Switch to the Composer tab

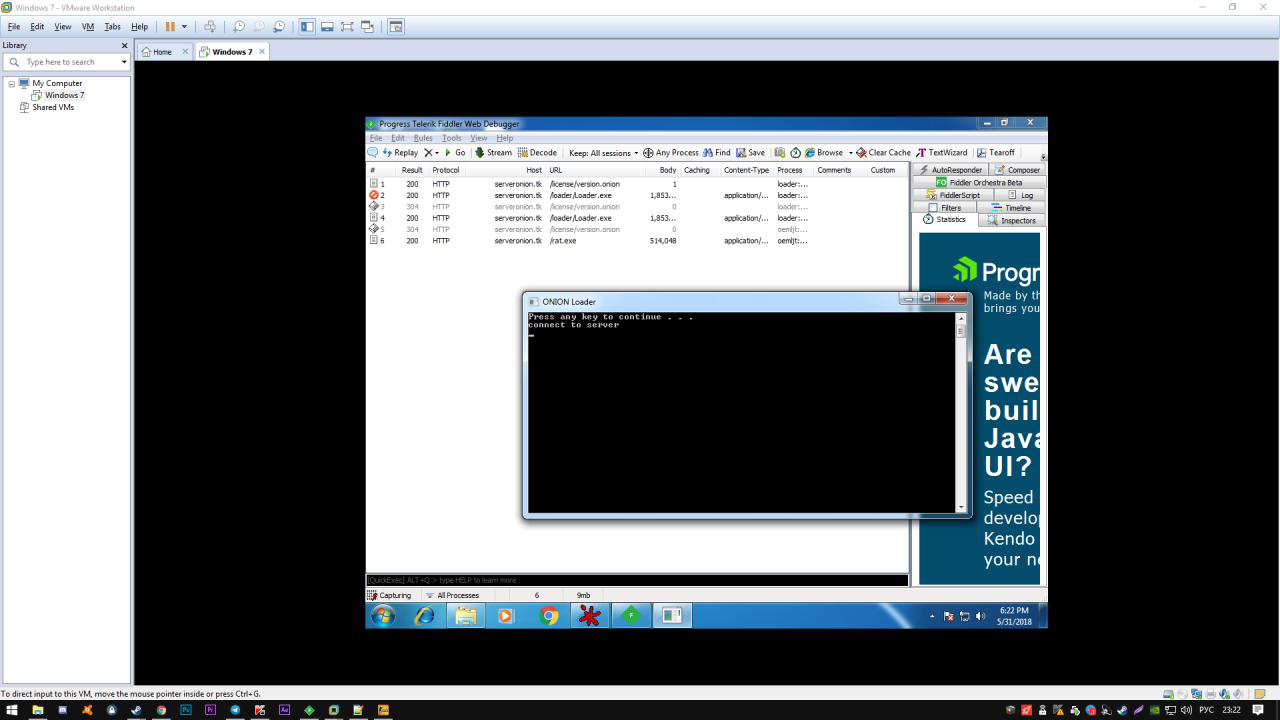(x=1018, y=170)
